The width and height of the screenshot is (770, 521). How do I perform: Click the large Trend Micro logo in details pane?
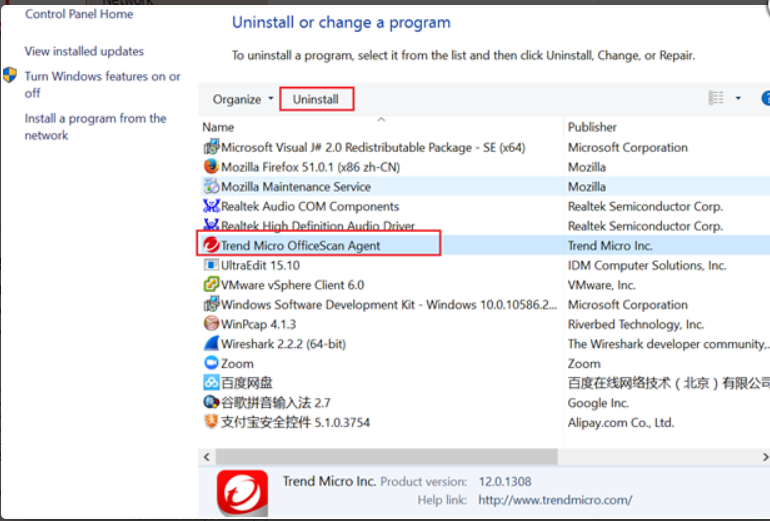(x=243, y=493)
